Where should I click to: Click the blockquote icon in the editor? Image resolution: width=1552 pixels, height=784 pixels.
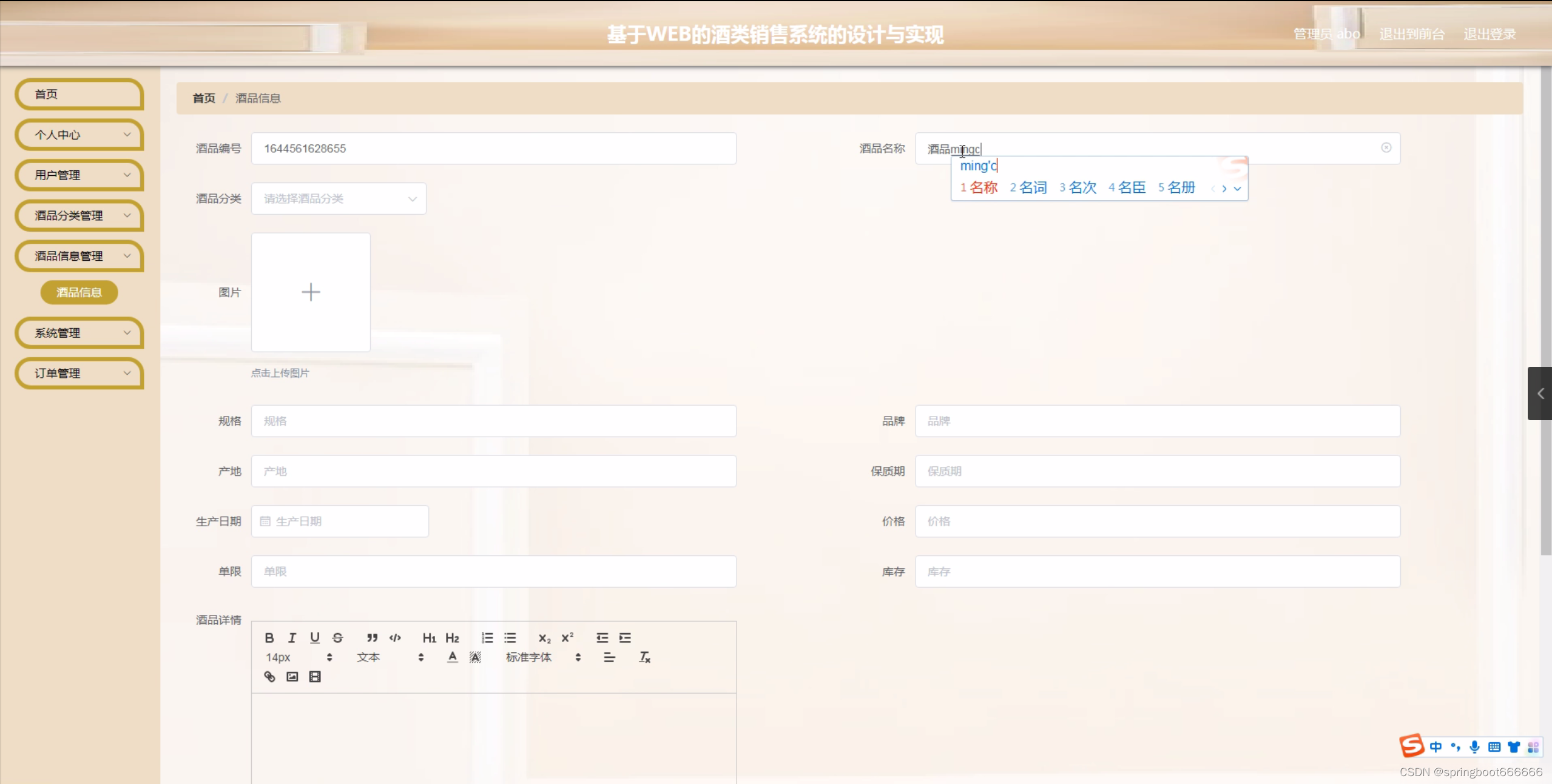372,637
